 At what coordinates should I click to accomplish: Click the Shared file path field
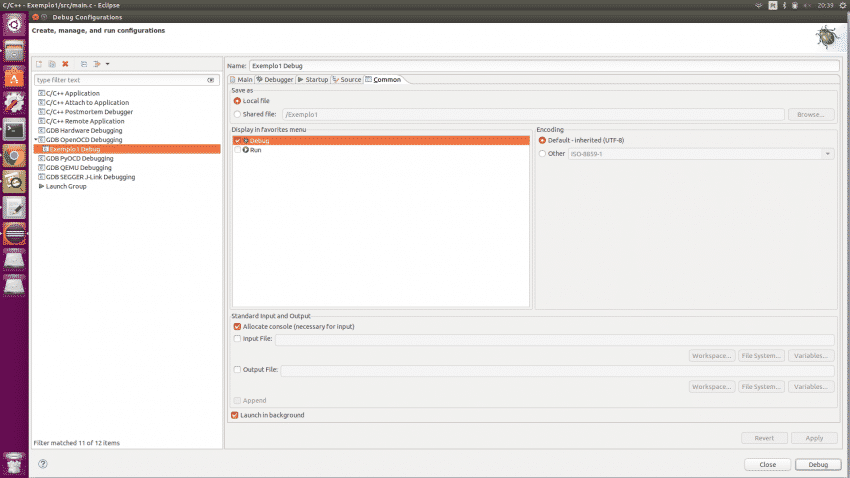(533, 114)
